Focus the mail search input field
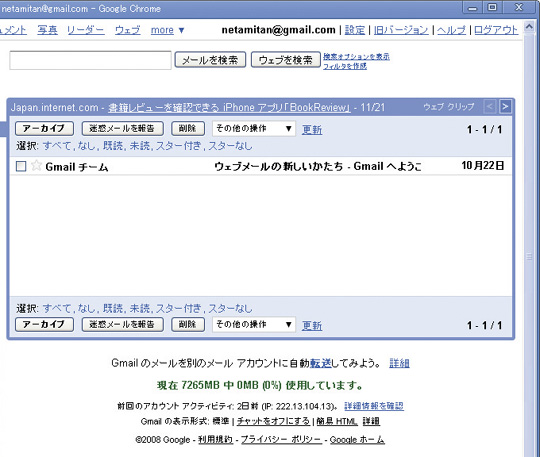Image resolution: width=540 pixels, height=457 pixels. pos(90,60)
